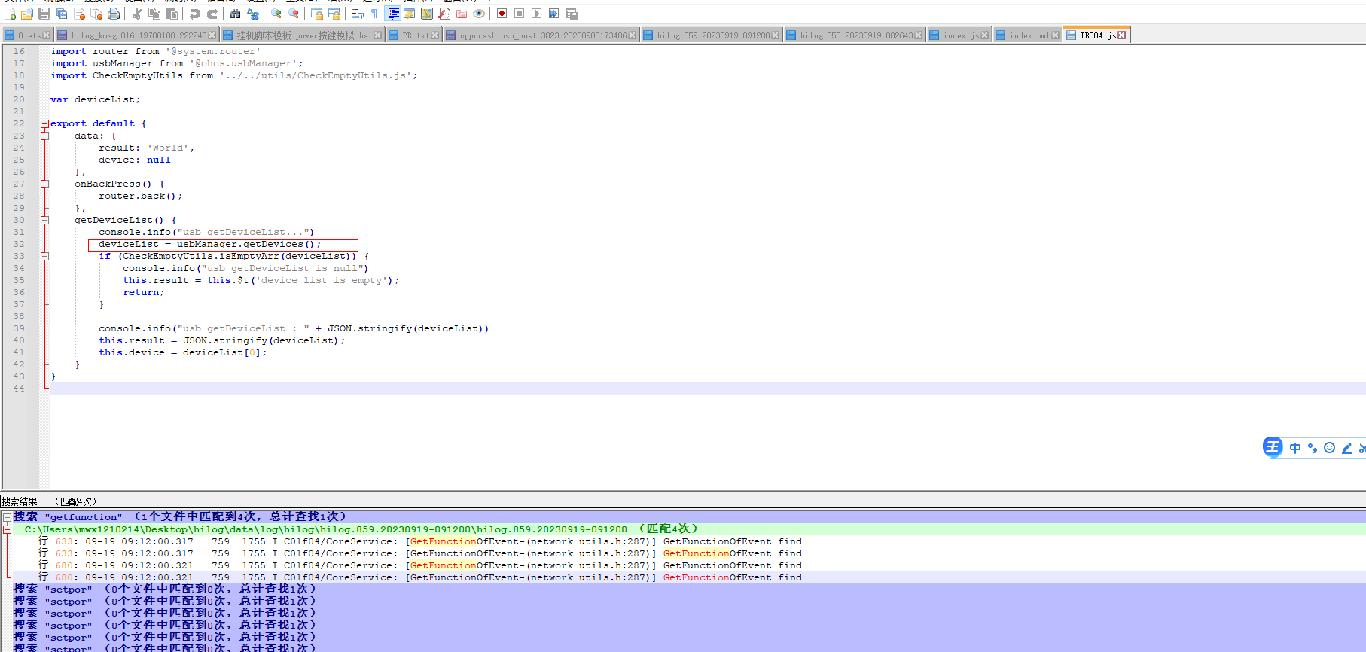This screenshot has height=652, width=1366.
Task: Click the Document Map toolbar icon
Action: pos(427,14)
